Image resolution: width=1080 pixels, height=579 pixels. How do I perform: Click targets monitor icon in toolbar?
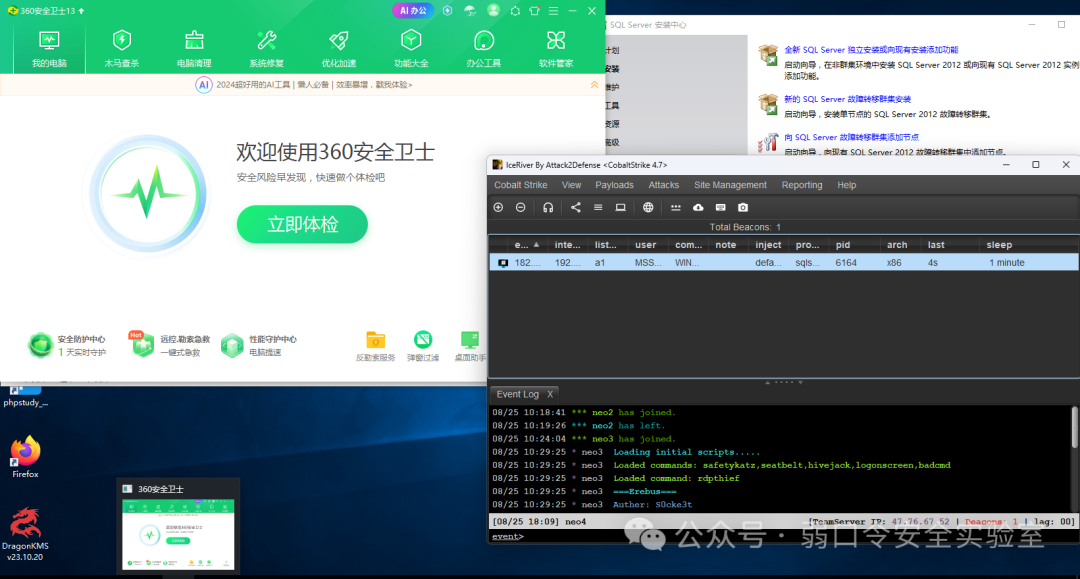621,207
